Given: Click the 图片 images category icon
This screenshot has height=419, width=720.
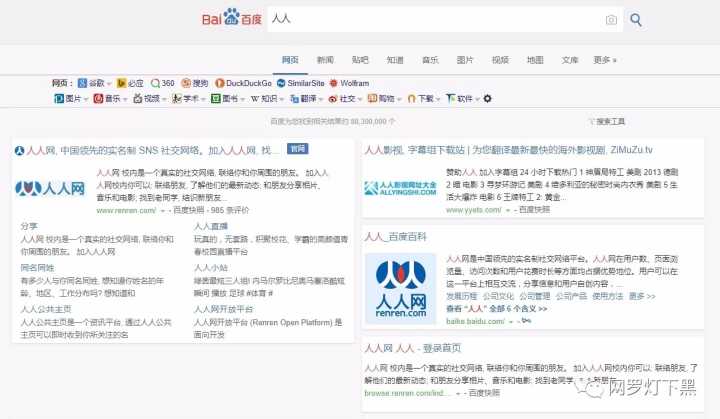Looking at the screenshot, I should pos(59,98).
